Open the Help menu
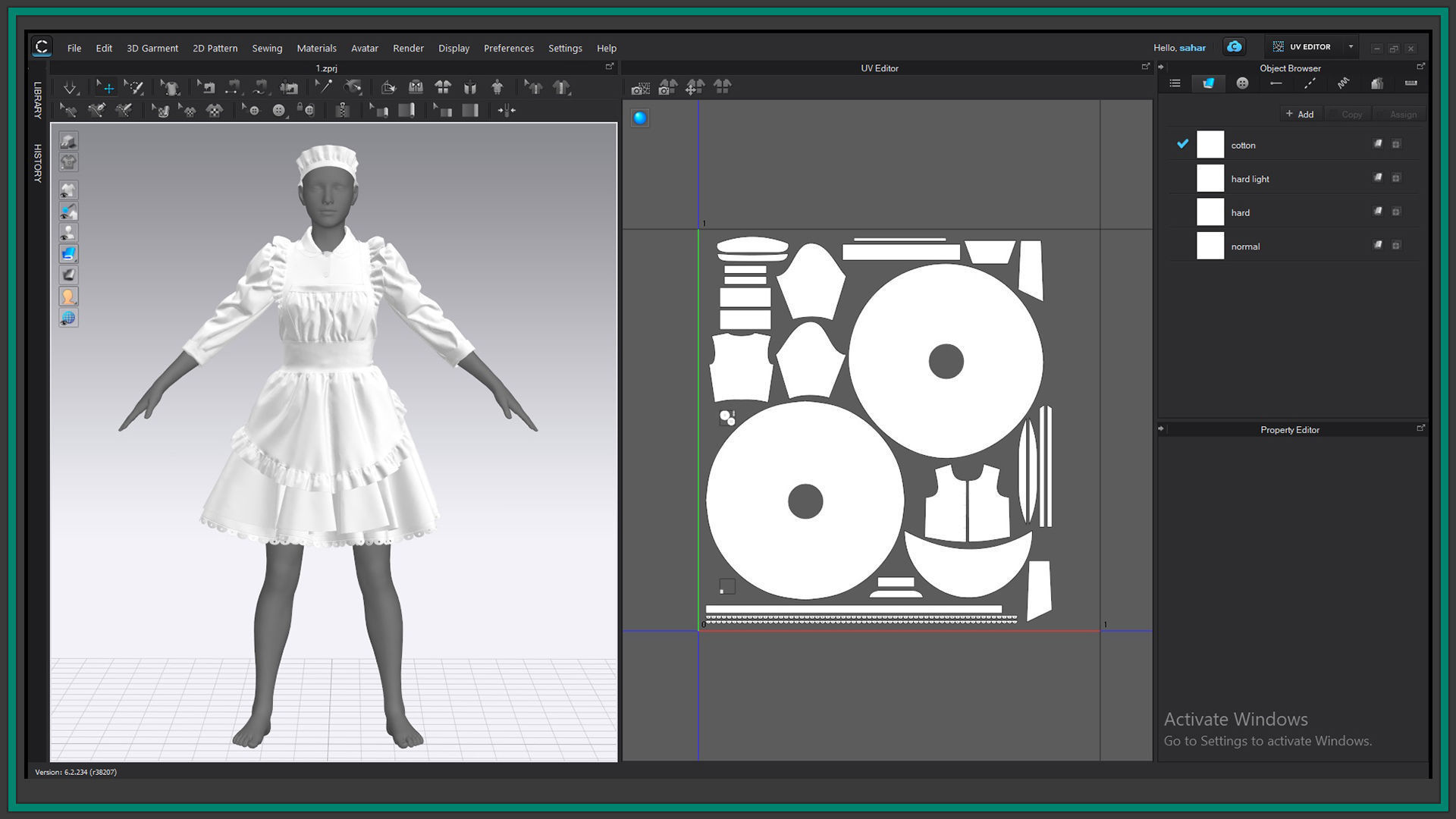The image size is (1456, 819). click(607, 48)
